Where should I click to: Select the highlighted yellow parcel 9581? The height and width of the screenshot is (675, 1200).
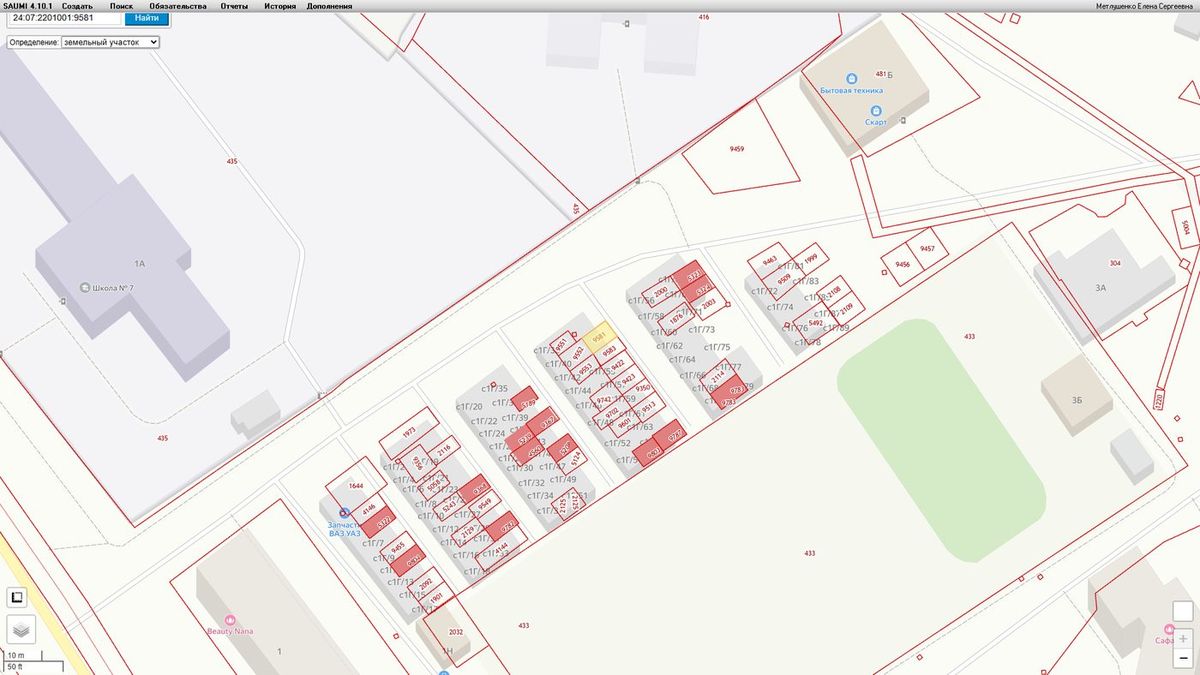point(598,336)
